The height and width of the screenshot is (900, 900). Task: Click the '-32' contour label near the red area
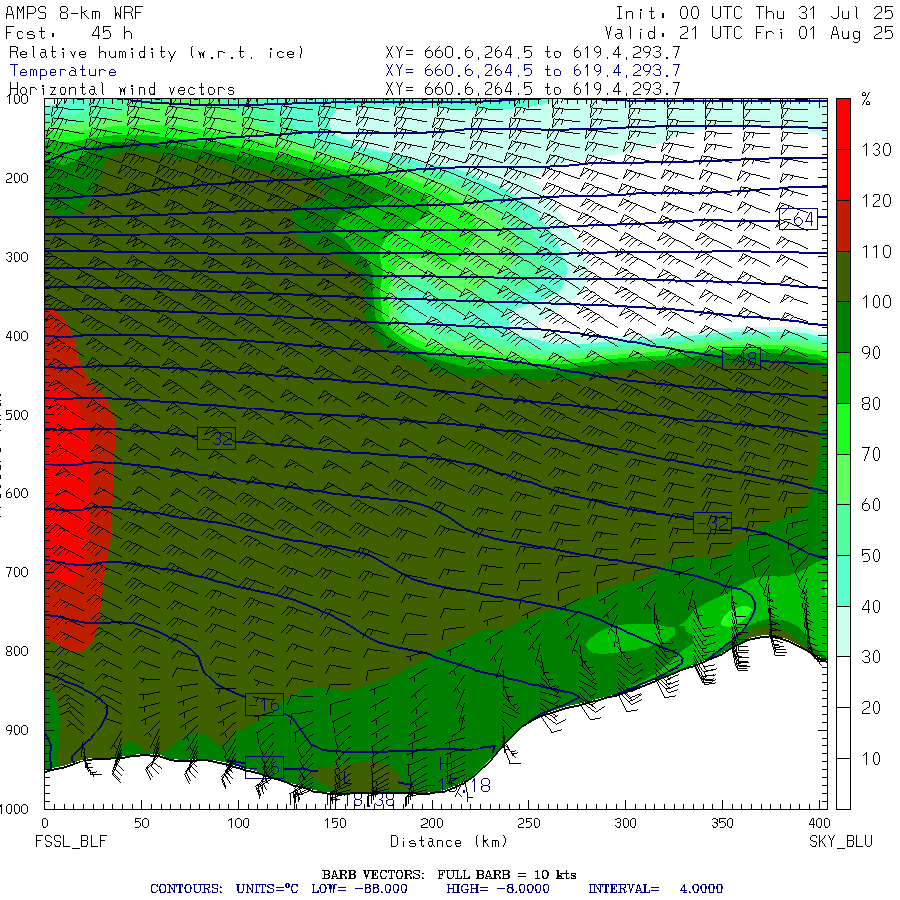[x=216, y=439]
